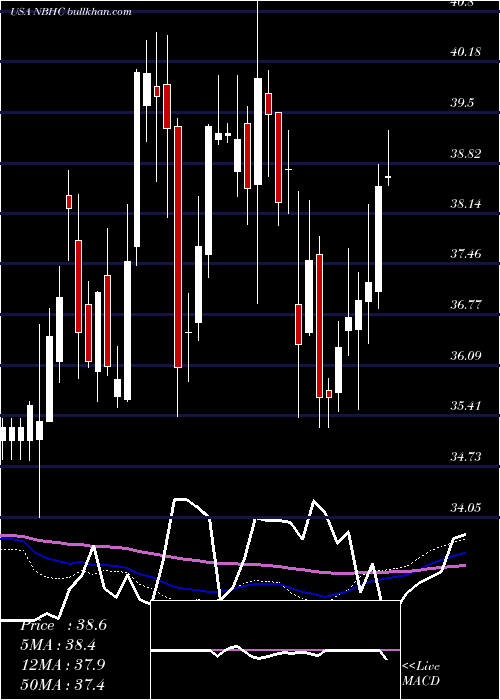
Task: Click the last candlestick near 38.6
Action: [x=388, y=177]
